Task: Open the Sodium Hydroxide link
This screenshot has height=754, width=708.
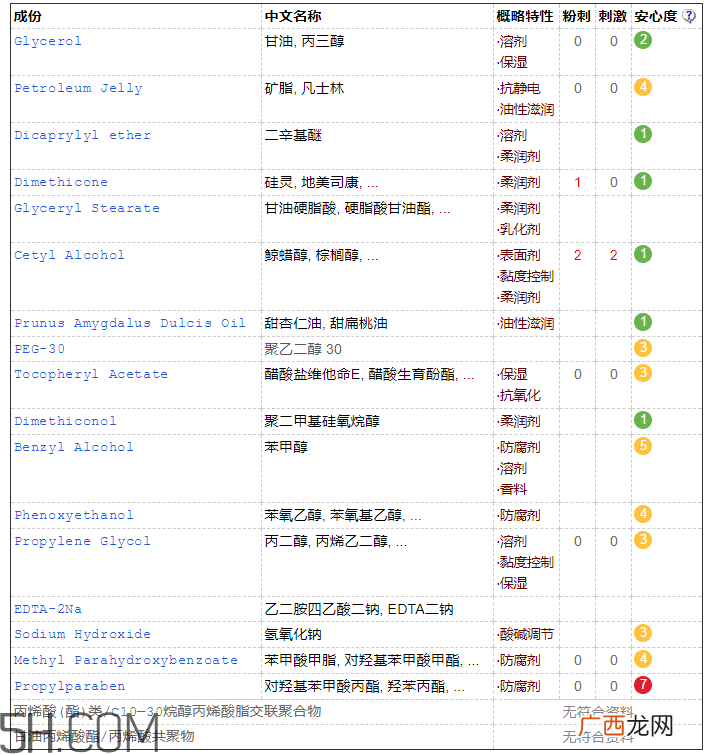Action: click(x=82, y=634)
